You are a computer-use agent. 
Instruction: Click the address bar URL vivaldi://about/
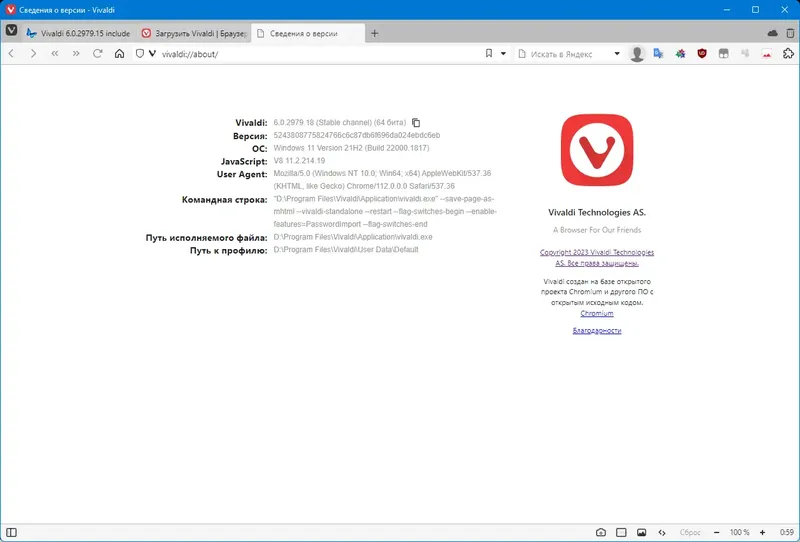pos(190,54)
